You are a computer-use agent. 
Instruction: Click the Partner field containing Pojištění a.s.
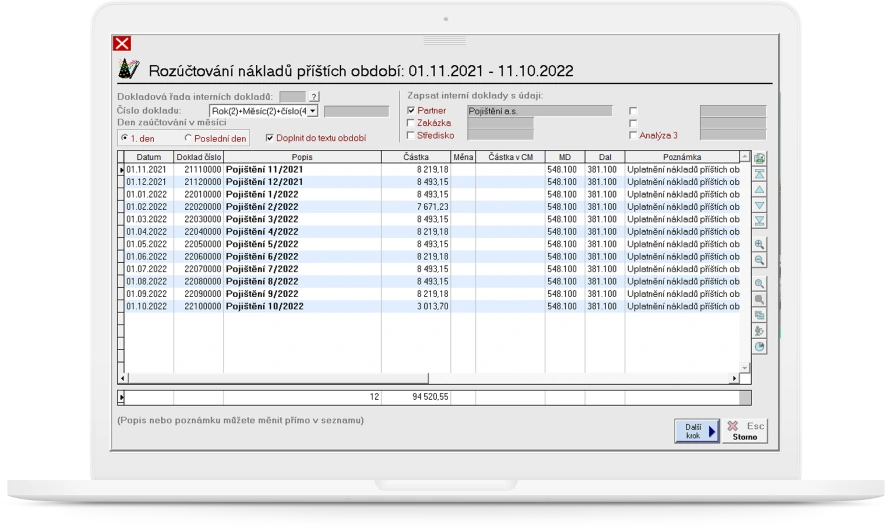coord(540,111)
